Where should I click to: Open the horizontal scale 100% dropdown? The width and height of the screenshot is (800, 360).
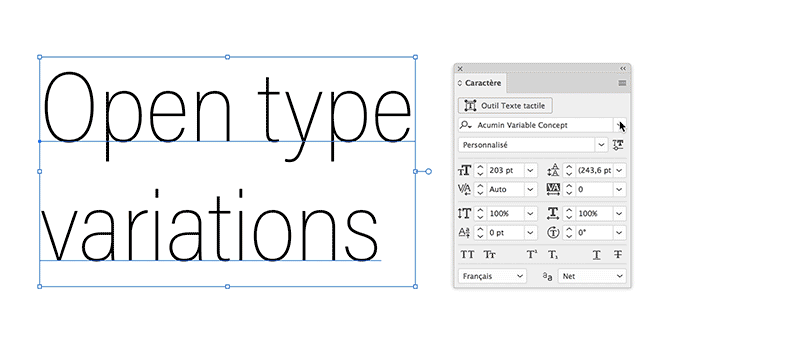click(619, 213)
